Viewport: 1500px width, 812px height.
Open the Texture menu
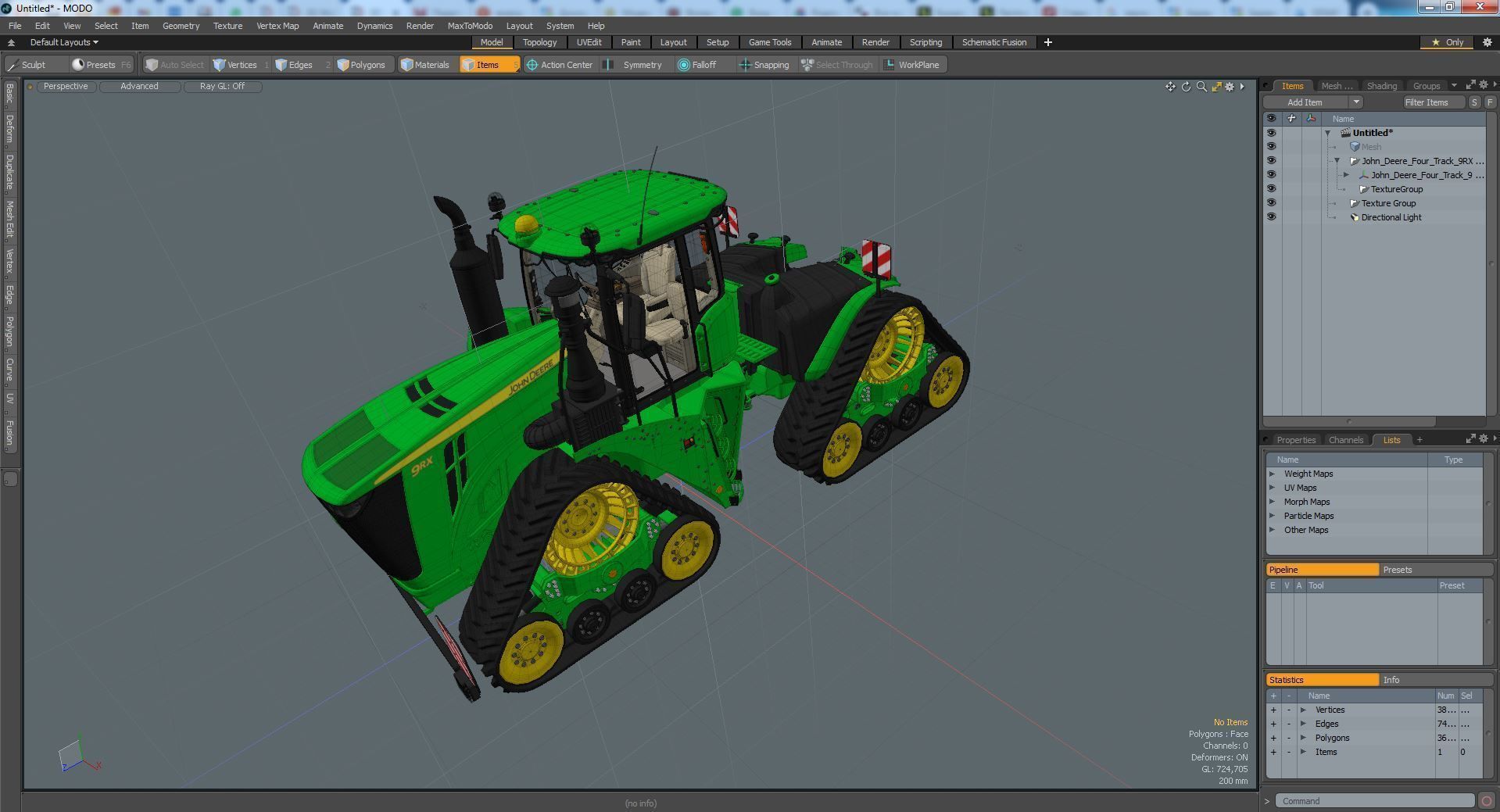click(x=227, y=26)
